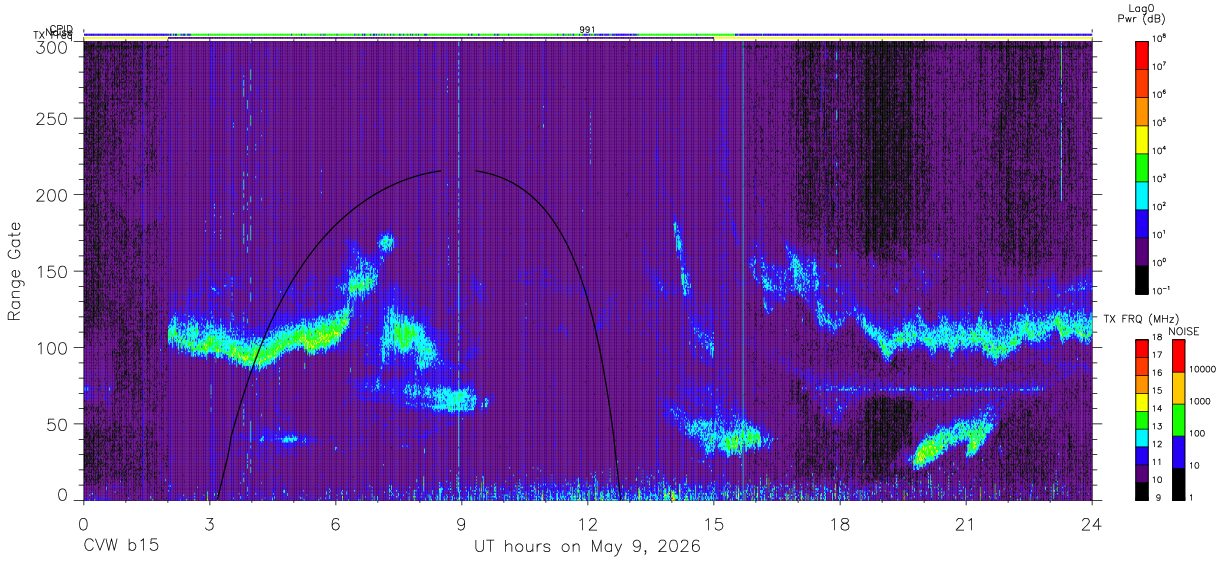Click the x-axis tick label 24
Viewport: 1228px width, 567px height.
[x=1092, y=523]
